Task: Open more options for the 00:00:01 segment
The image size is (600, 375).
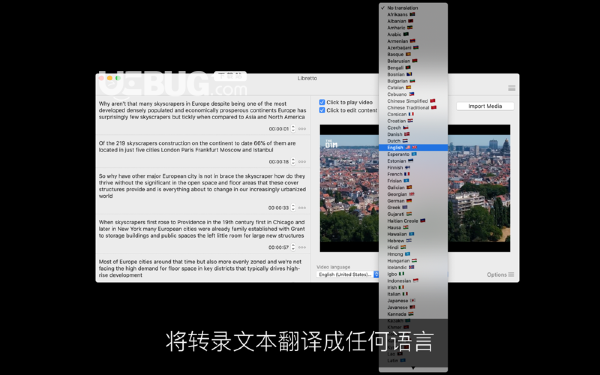Action: [302, 129]
